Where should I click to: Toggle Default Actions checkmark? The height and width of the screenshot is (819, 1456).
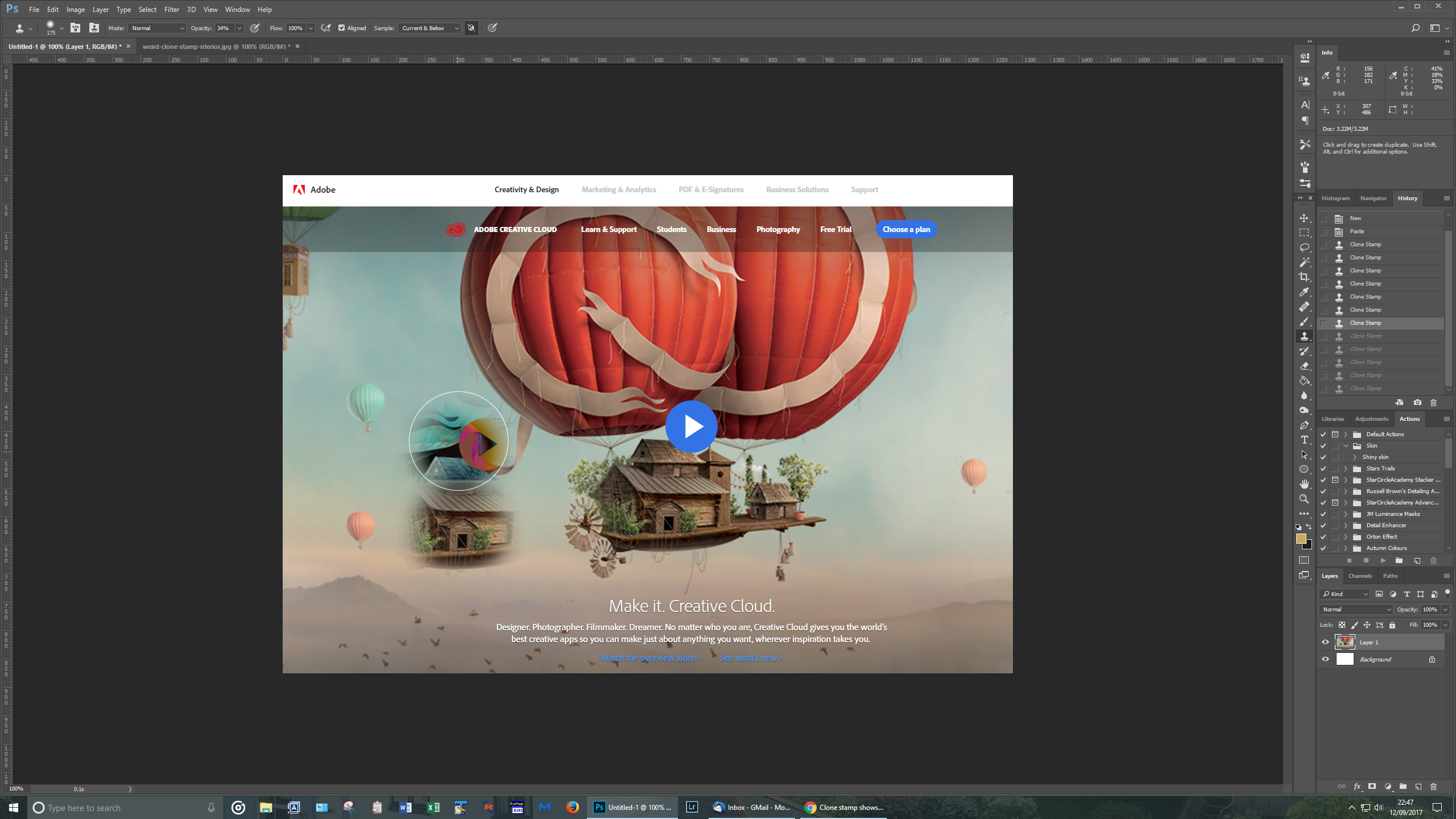1323,435
